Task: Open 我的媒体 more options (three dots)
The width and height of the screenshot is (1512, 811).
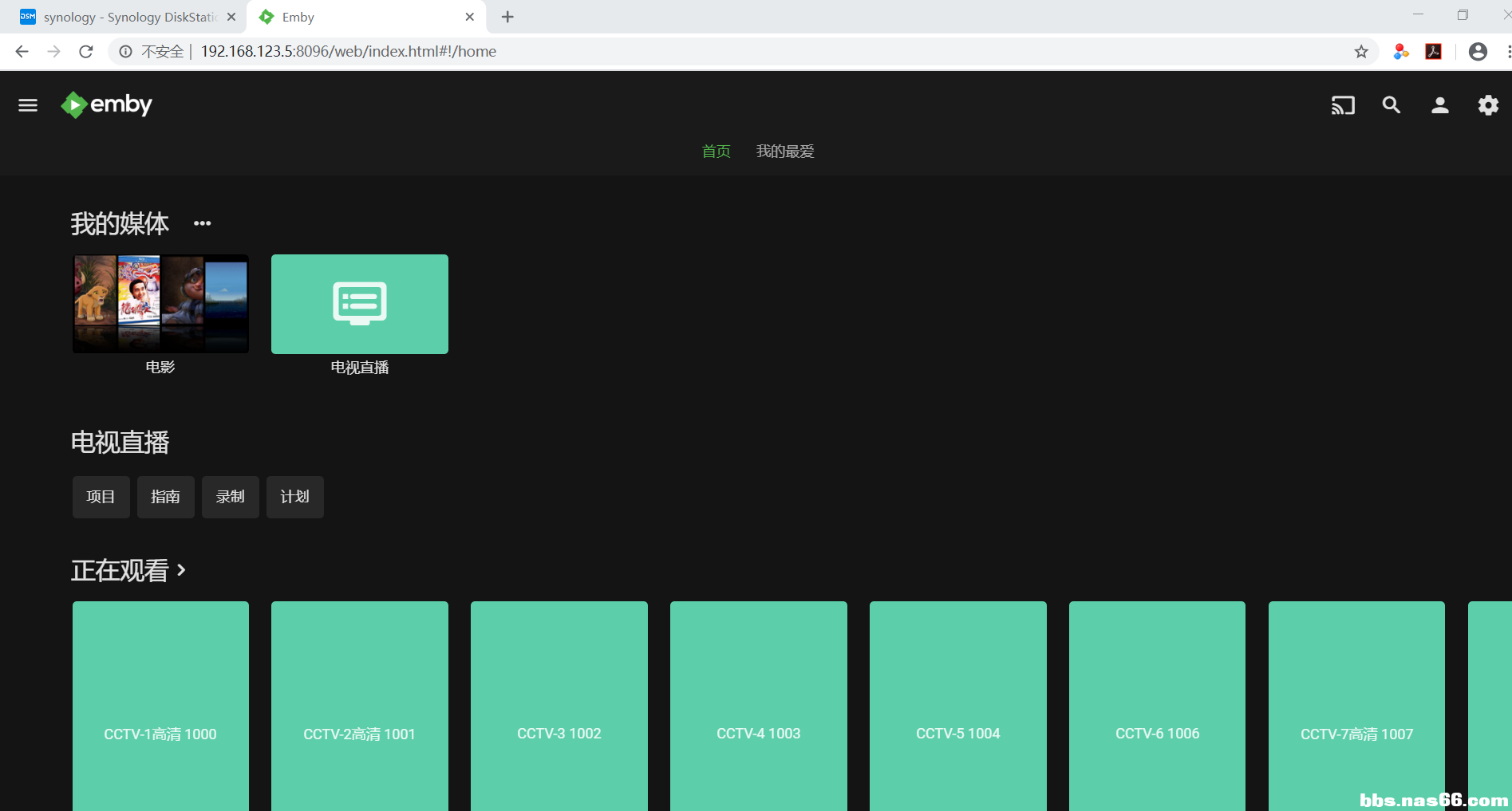Action: click(203, 223)
